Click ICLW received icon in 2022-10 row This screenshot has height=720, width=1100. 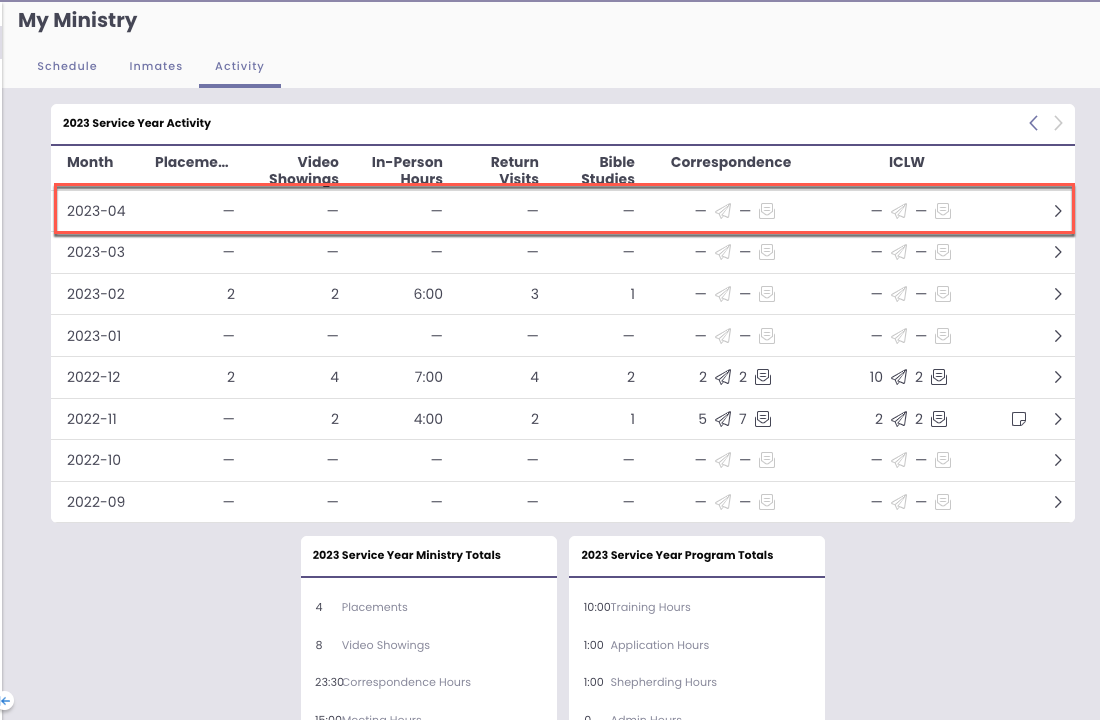[944, 460]
